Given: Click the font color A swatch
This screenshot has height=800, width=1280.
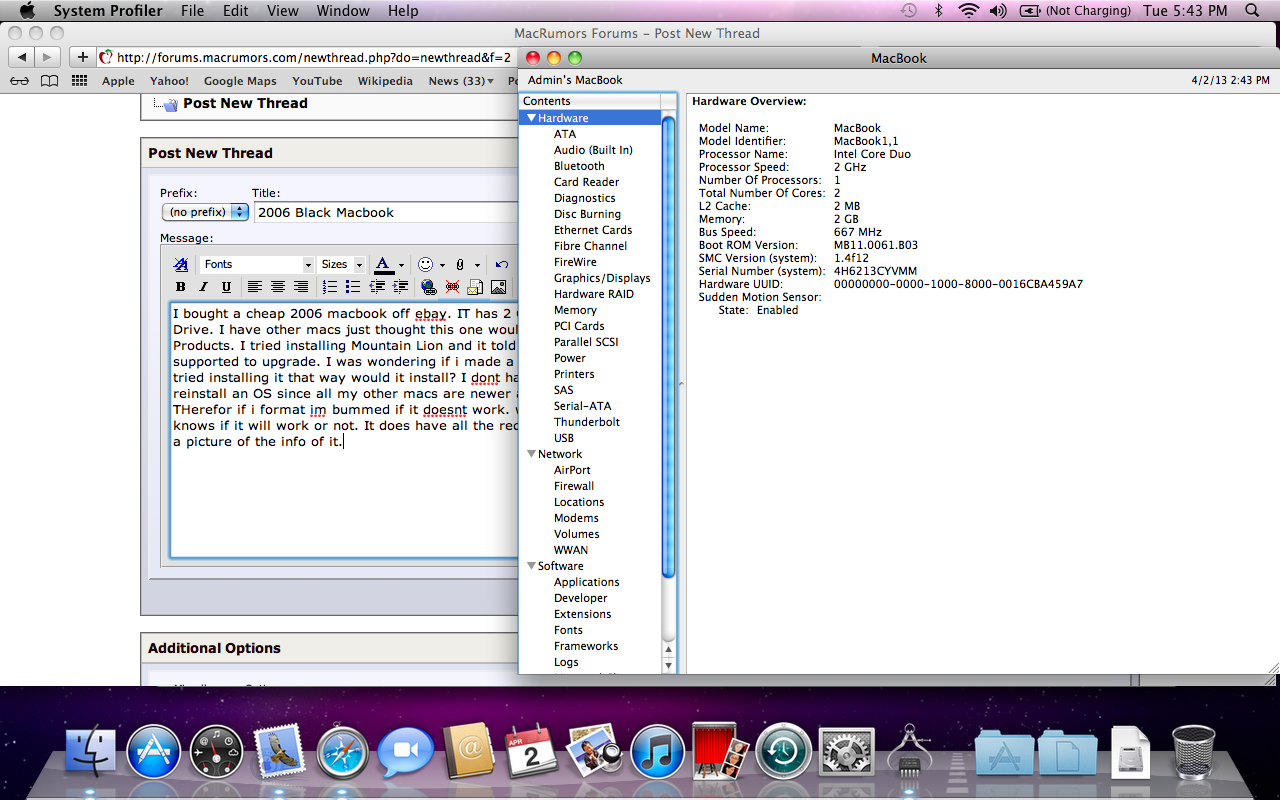Looking at the screenshot, I should click(384, 265).
